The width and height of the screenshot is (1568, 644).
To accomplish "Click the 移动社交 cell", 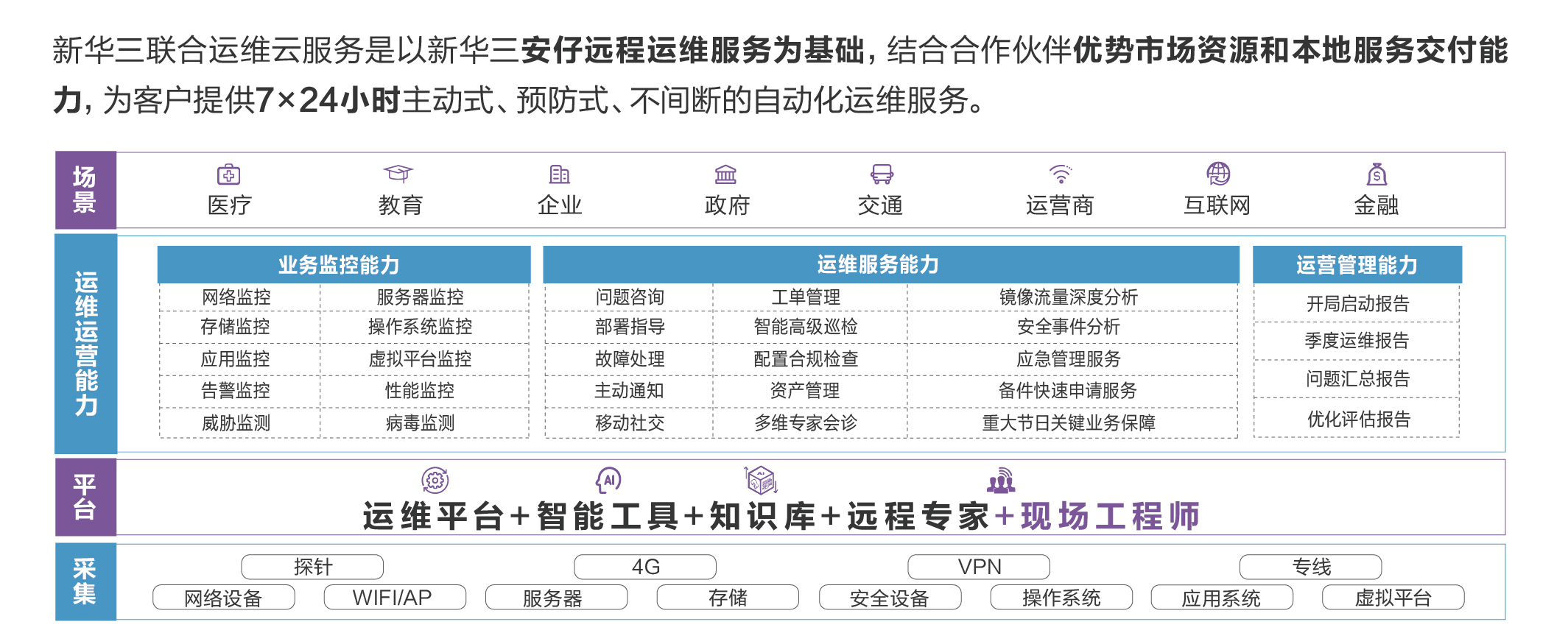I will click(x=629, y=423).
